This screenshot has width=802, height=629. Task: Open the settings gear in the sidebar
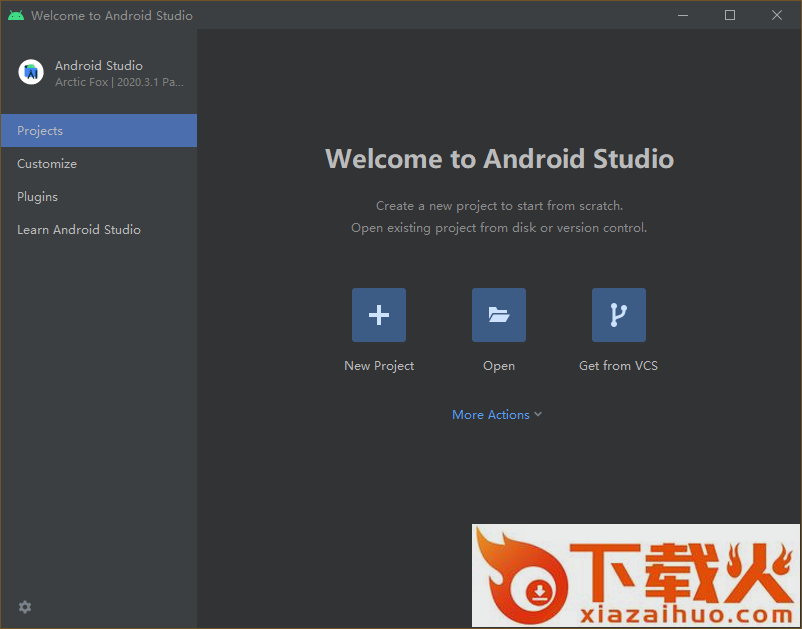point(25,607)
